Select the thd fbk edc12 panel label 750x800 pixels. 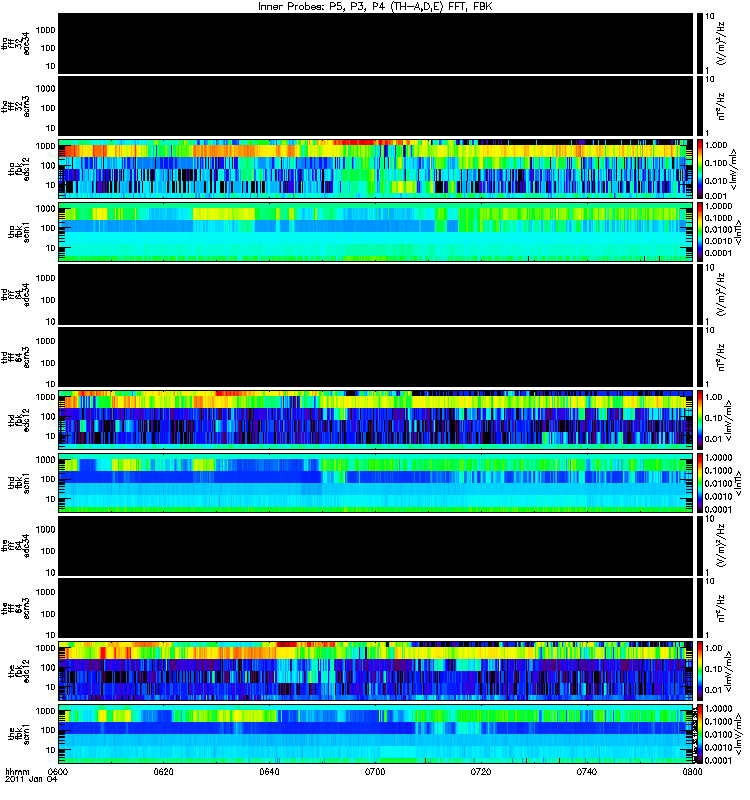coord(19,420)
